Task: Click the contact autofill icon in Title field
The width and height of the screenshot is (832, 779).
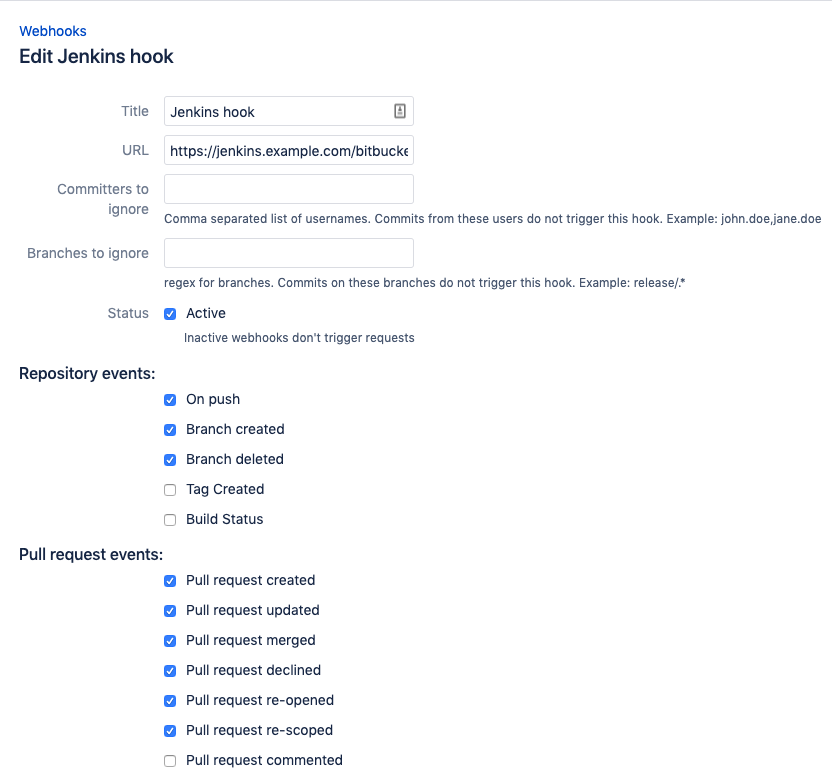Action: point(400,111)
